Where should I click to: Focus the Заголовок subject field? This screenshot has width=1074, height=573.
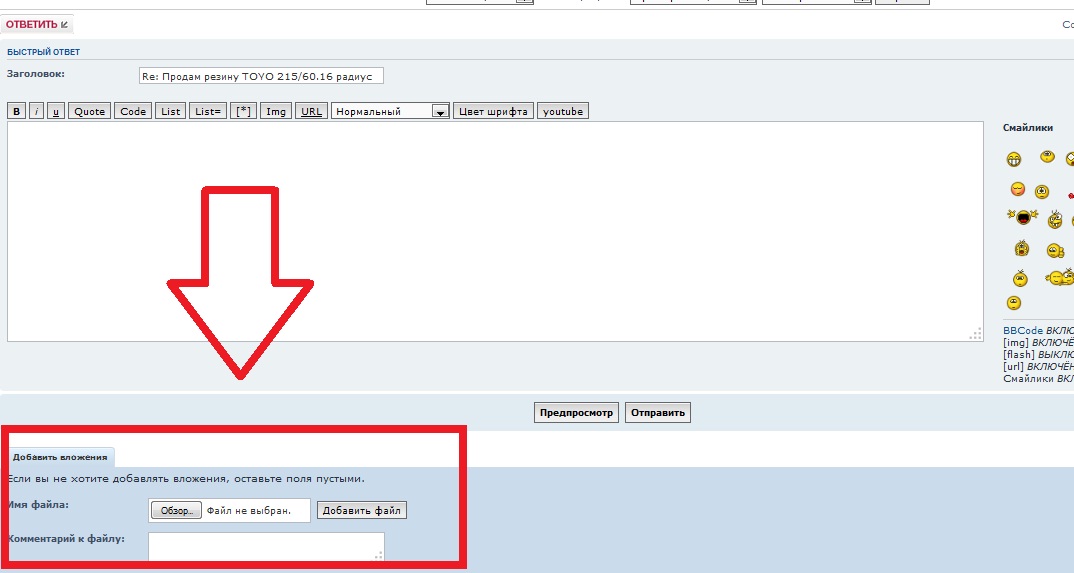coord(260,76)
